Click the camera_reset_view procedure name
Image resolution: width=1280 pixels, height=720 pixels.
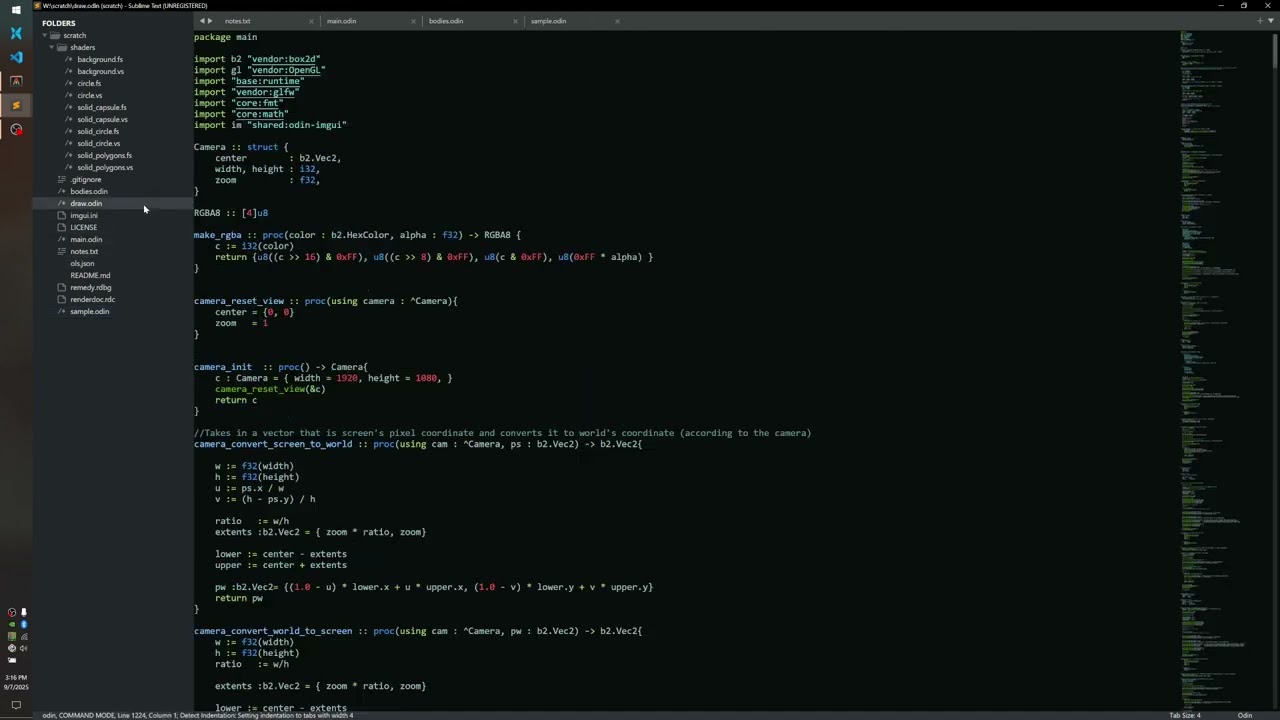click(x=239, y=301)
